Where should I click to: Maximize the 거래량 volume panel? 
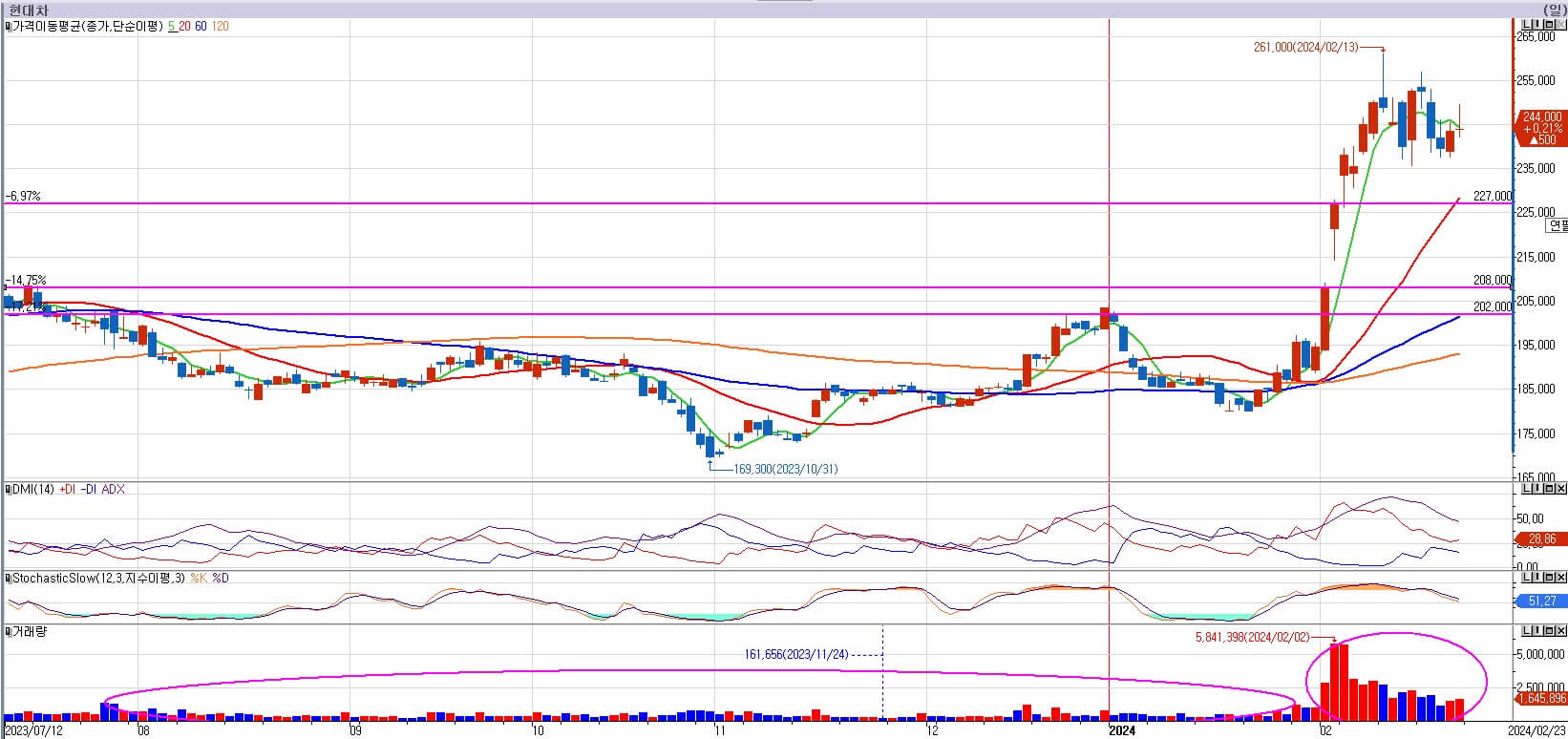[1548, 631]
